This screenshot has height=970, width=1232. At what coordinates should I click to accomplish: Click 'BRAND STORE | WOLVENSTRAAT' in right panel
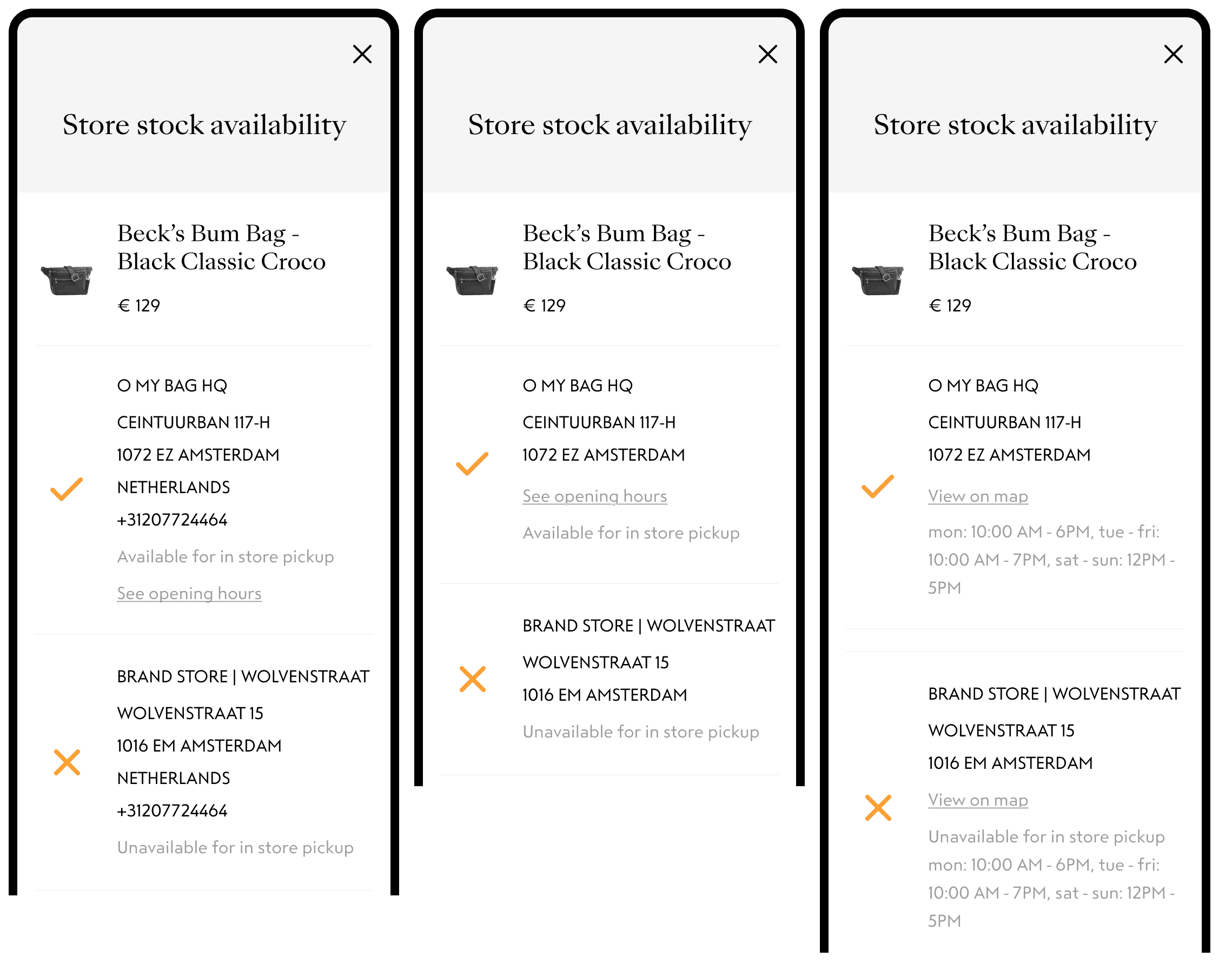pyautogui.click(x=1054, y=694)
